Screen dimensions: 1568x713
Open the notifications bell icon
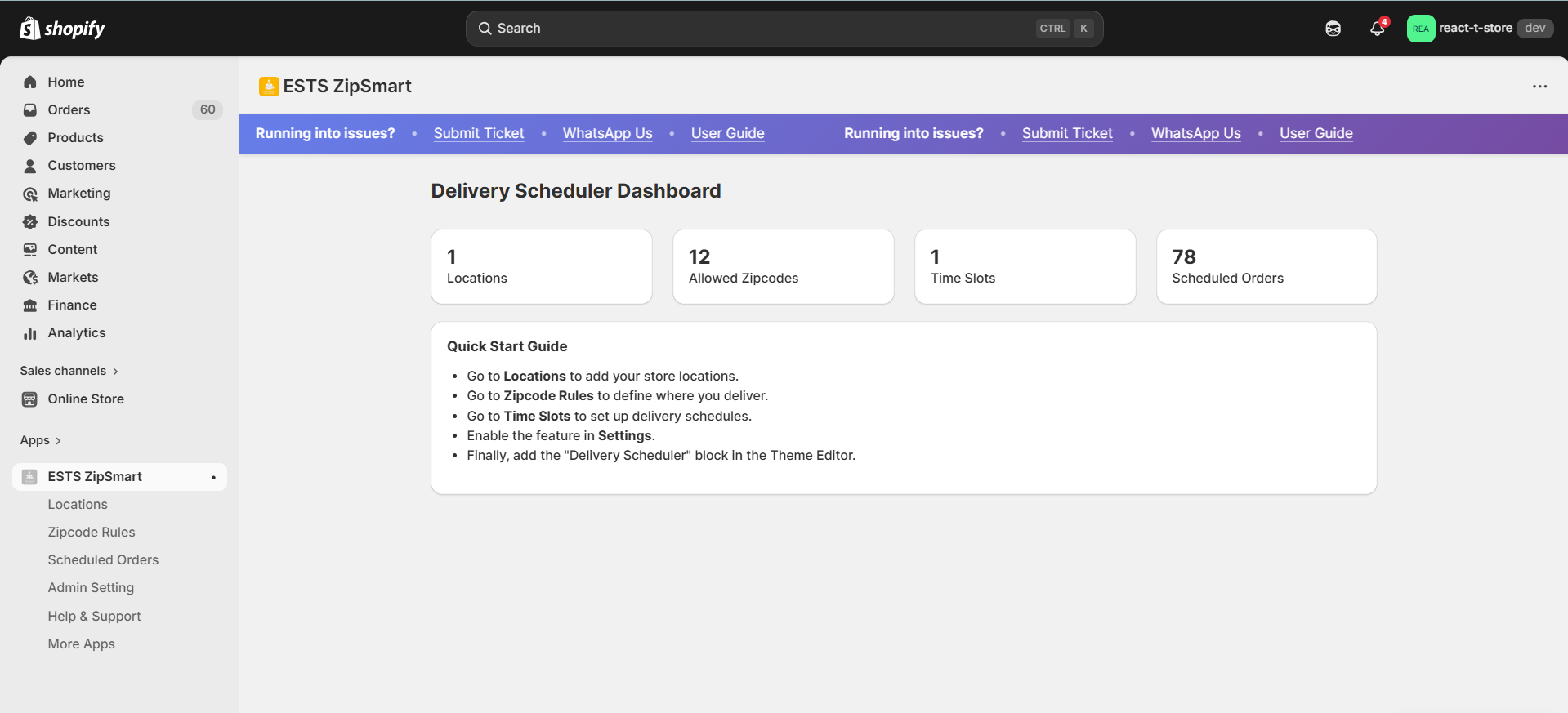point(1377,29)
